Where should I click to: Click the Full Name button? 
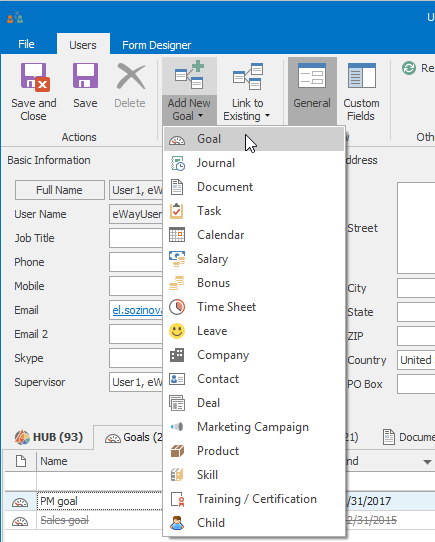pyautogui.click(x=59, y=190)
